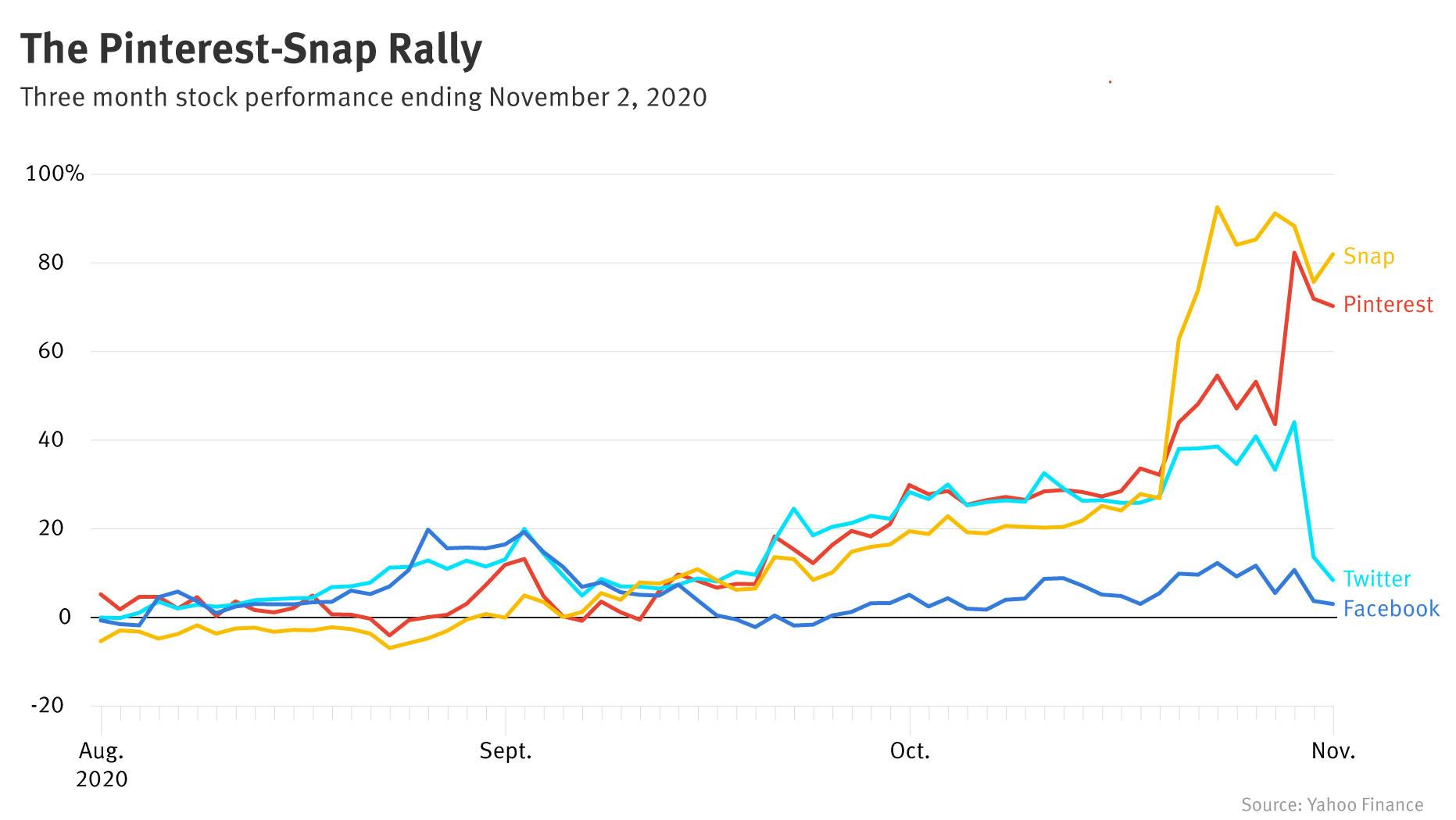Click the Facebook line label
The height and width of the screenshot is (820, 1456).
[x=1391, y=609]
